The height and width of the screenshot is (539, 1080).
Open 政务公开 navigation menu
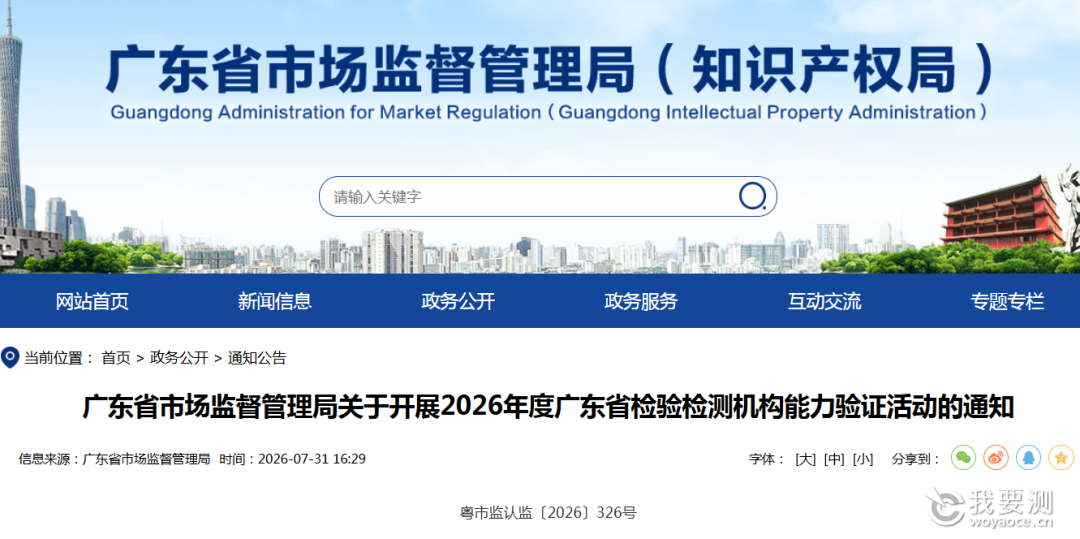pyautogui.click(x=458, y=301)
